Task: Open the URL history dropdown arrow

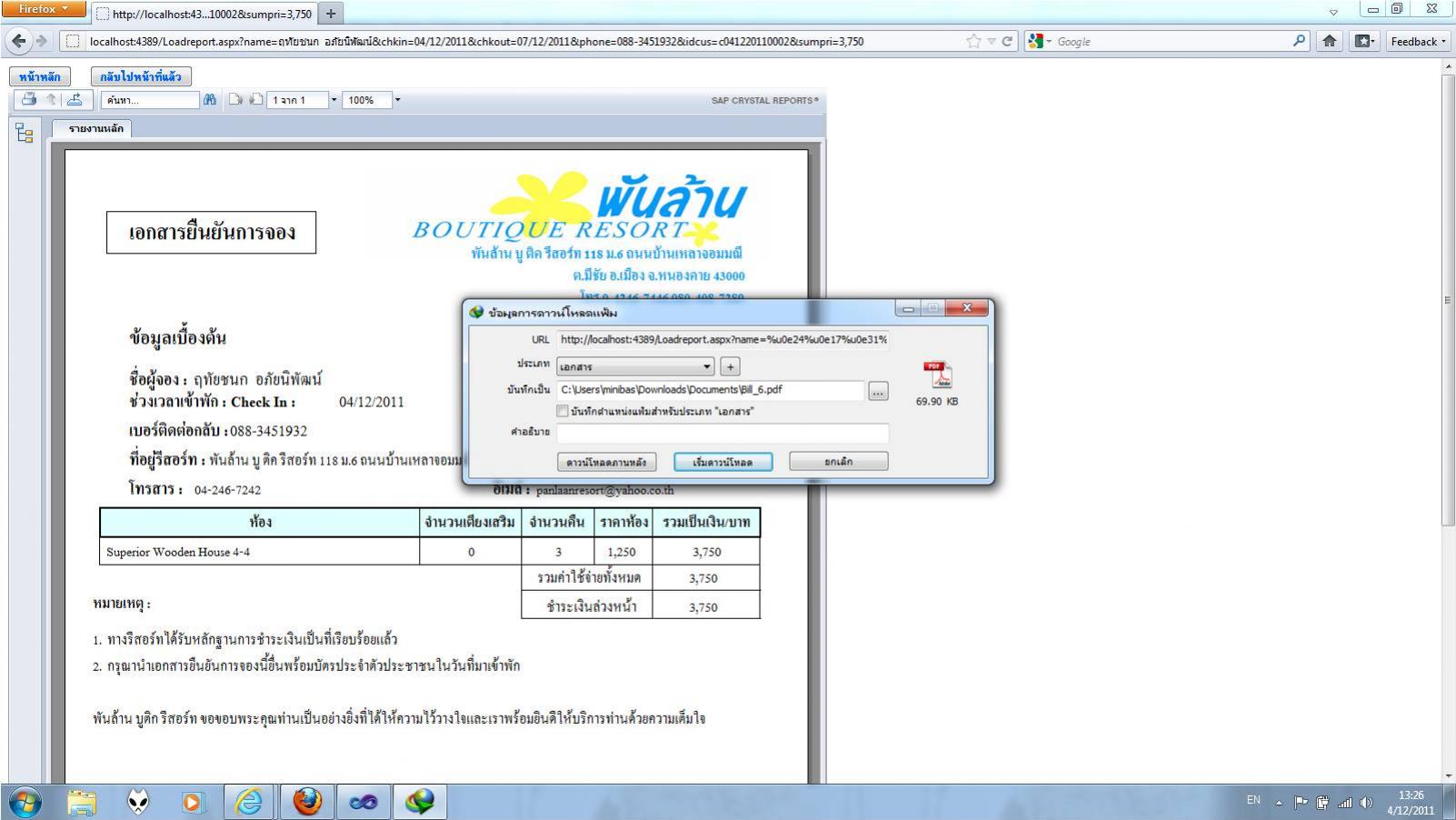Action: tap(992, 41)
